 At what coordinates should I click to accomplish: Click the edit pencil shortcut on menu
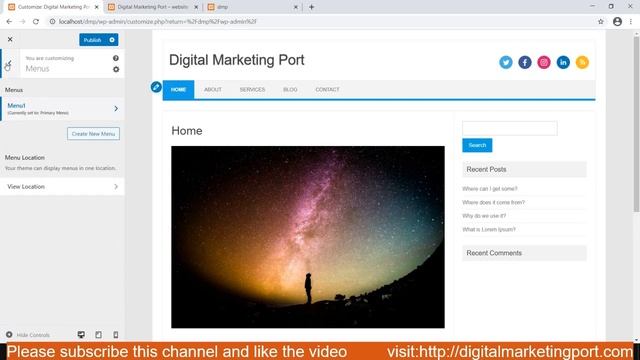coord(156,87)
